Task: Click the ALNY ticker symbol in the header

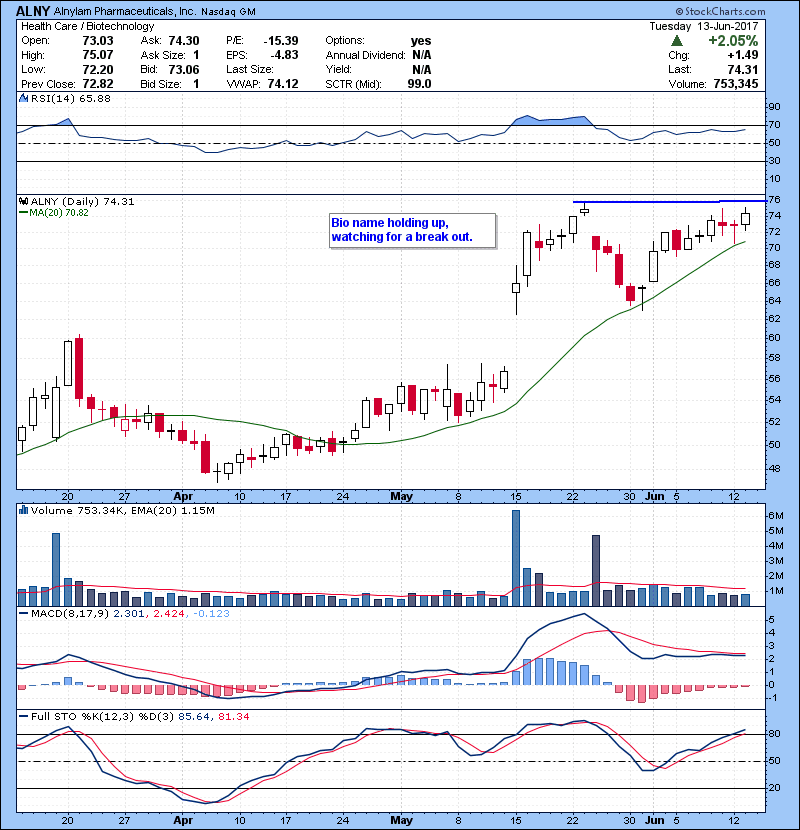Action: 33,11
